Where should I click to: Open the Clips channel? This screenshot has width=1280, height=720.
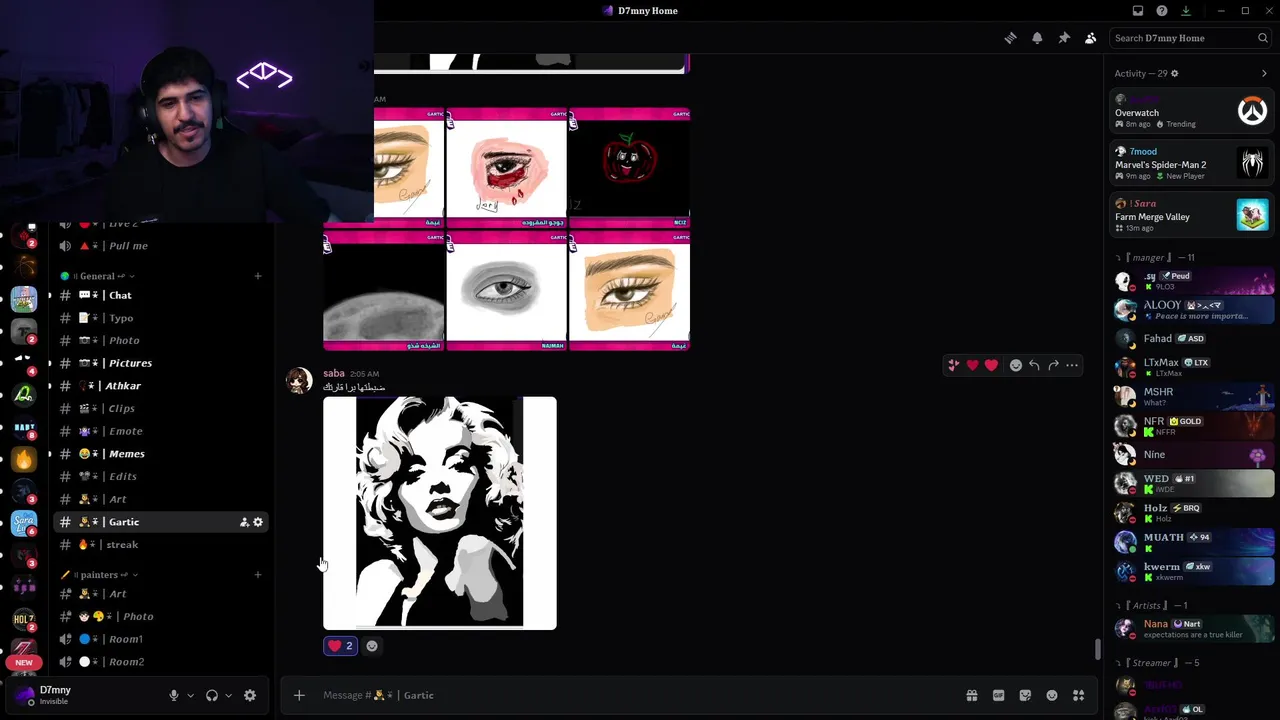(x=160, y=409)
